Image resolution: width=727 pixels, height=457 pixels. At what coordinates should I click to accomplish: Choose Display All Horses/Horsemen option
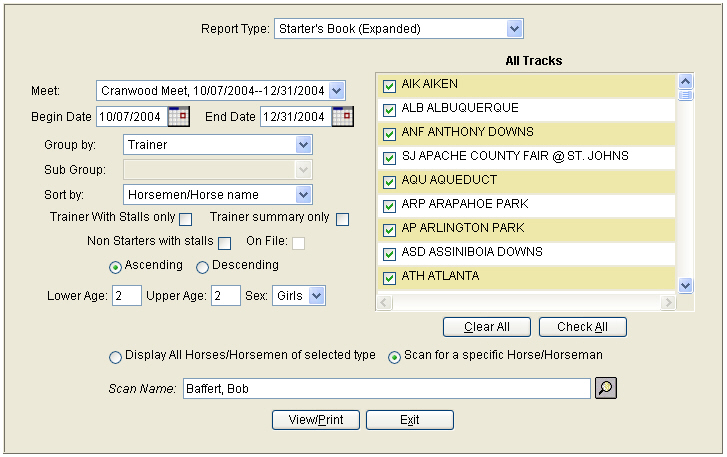point(115,357)
